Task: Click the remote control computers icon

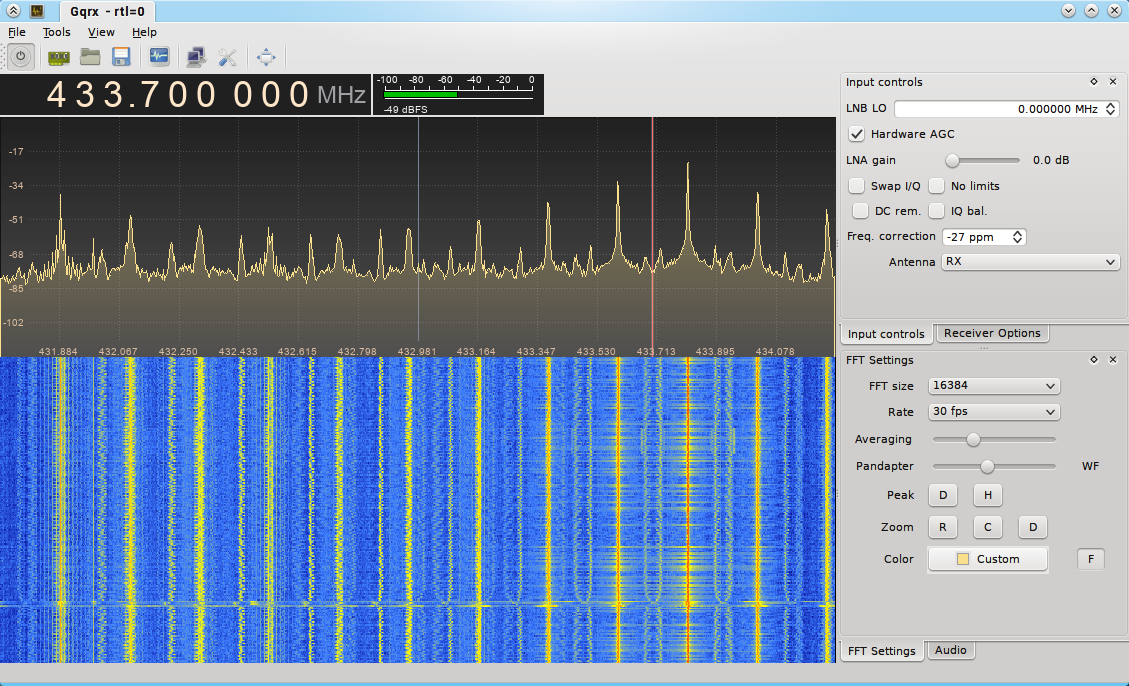Action: (x=196, y=56)
